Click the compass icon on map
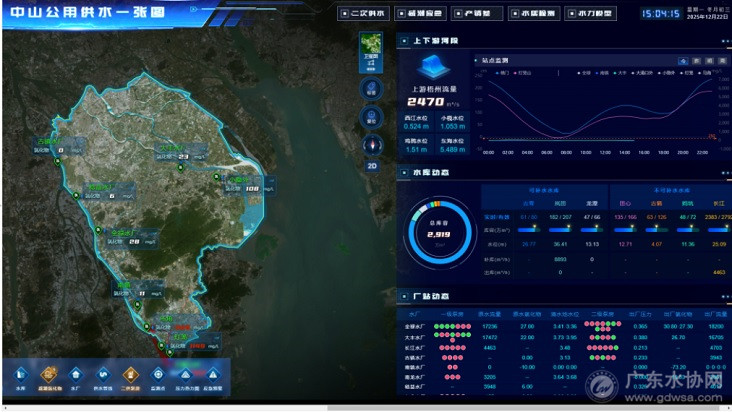 372,145
